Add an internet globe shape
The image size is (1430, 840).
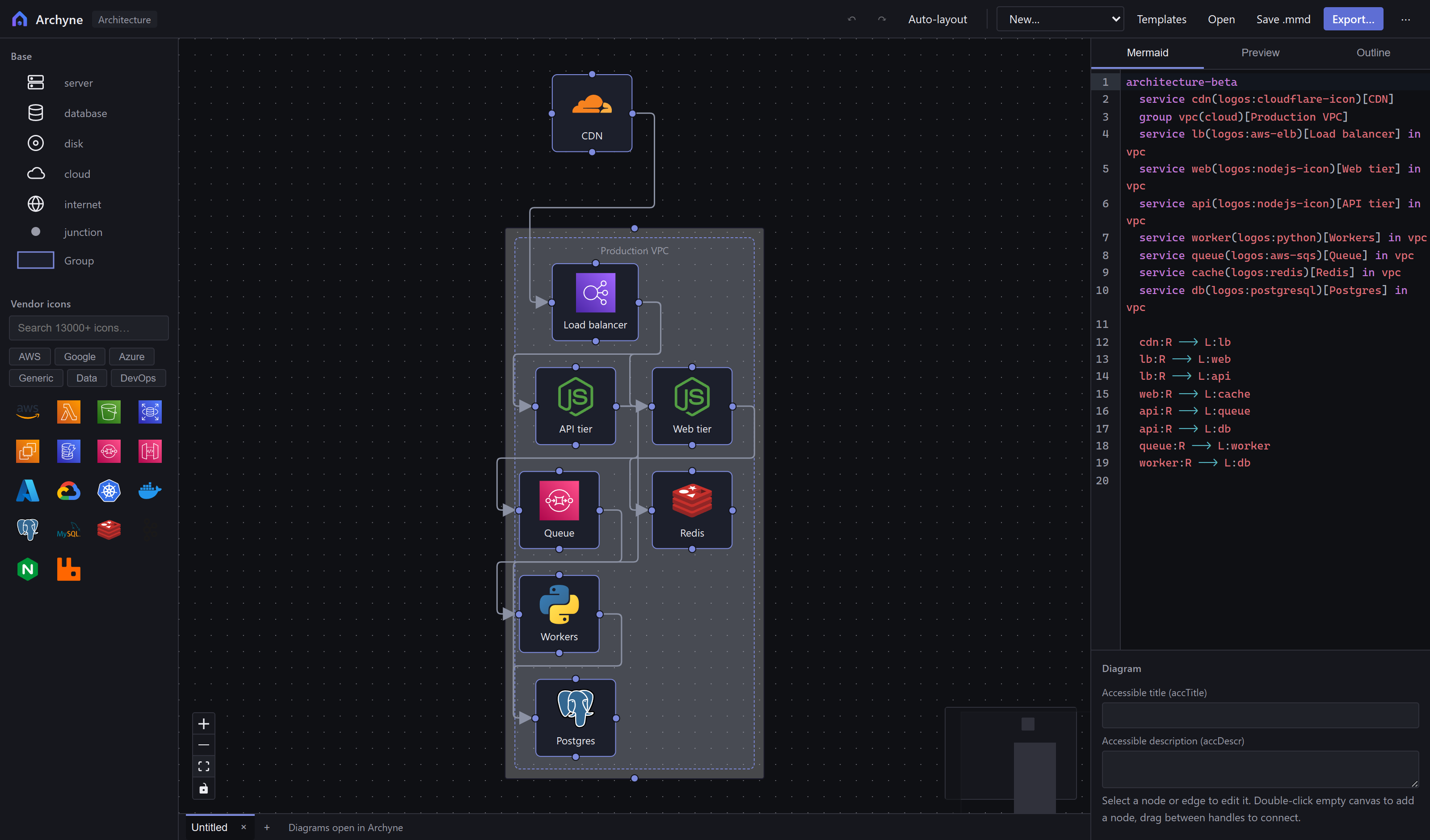pos(89,204)
